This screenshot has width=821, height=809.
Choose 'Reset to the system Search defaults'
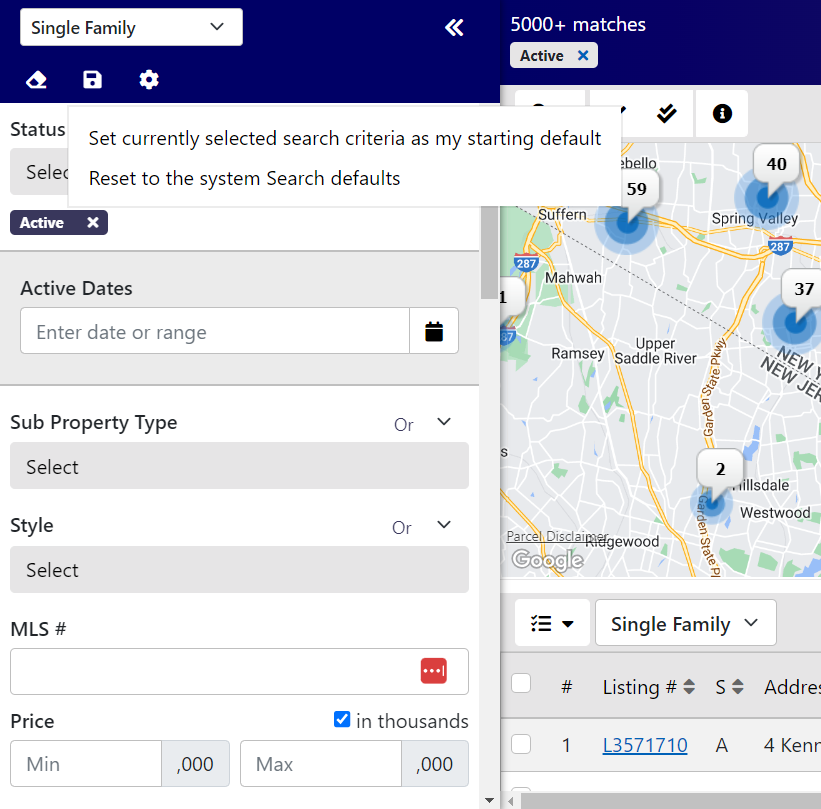tap(244, 179)
